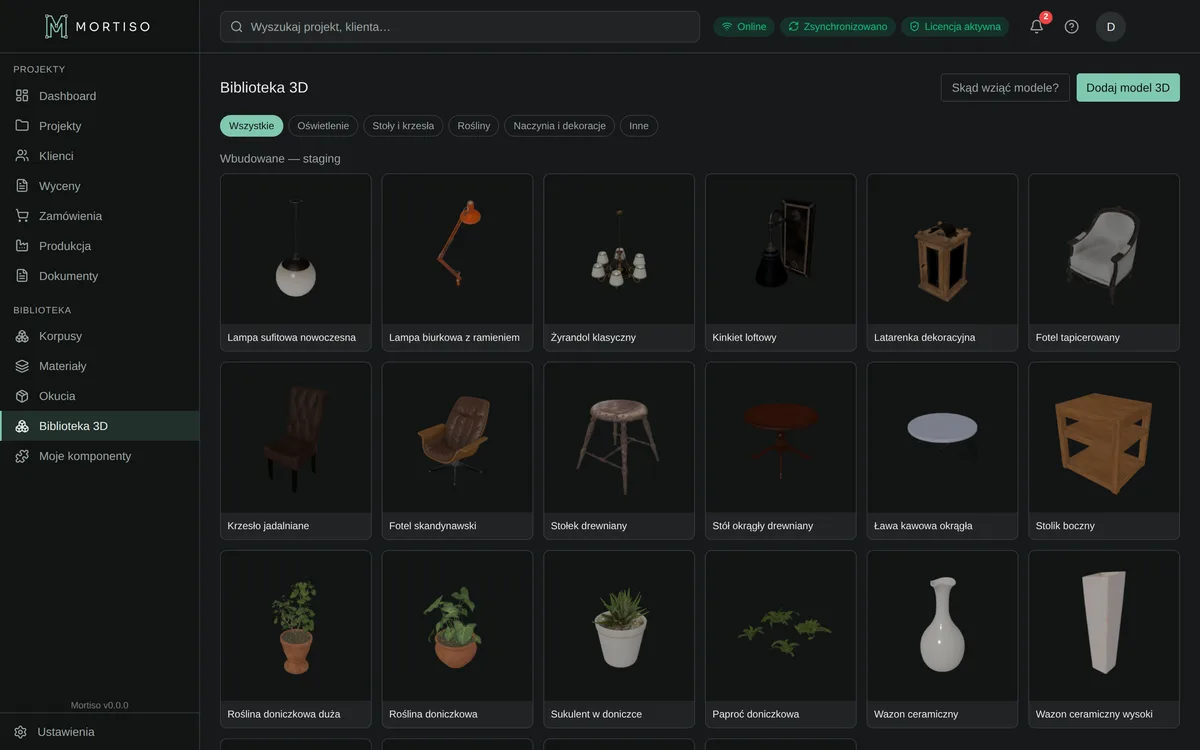Click the Zsynchronizowano sync badge

click(x=838, y=27)
